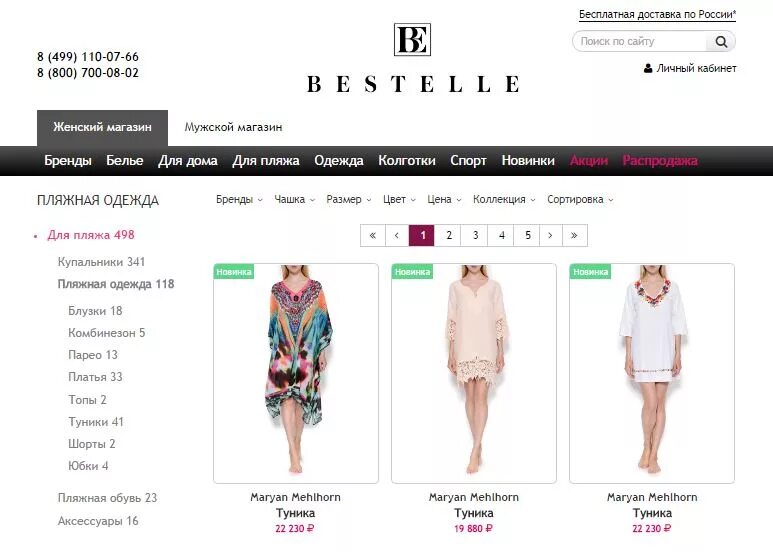
Task: Click Бесплатная доставка по России link
Action: pyautogui.click(x=657, y=14)
